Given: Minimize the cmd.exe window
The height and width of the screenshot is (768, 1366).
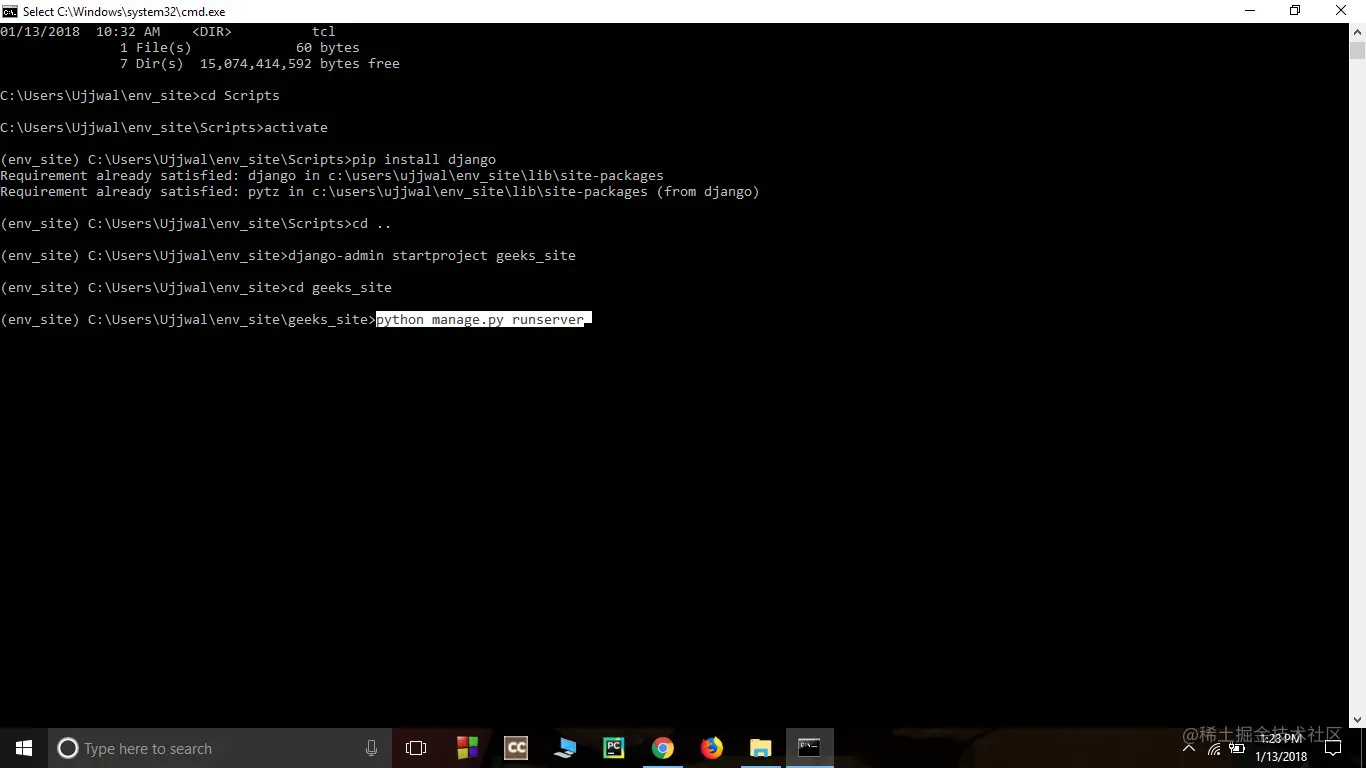Looking at the screenshot, I should click(1250, 11).
